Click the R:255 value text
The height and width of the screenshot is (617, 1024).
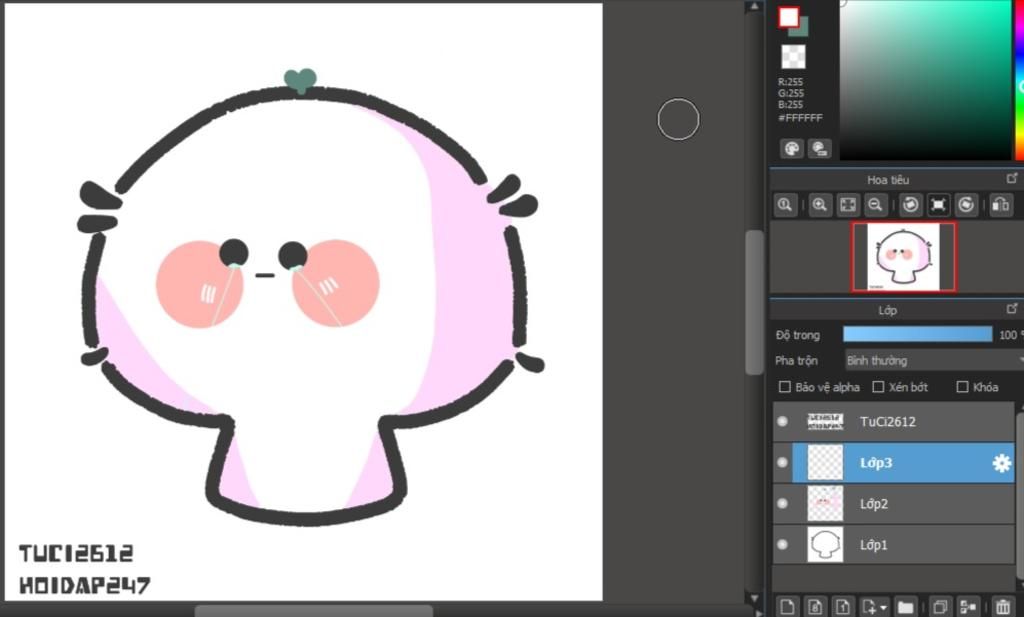[790, 82]
